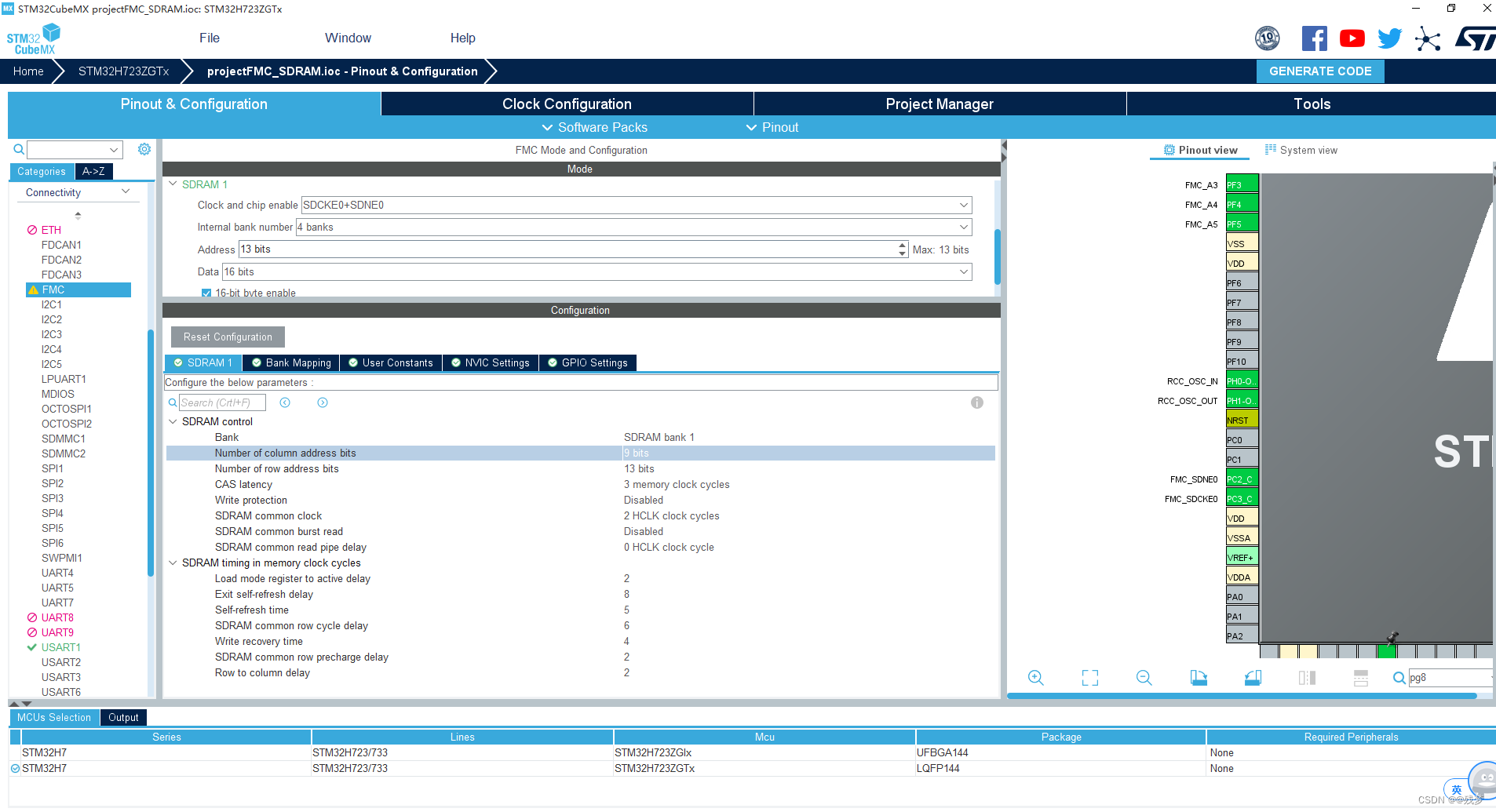Collapse SDRAM timing in memory clock cycles
1496x812 pixels.
click(x=173, y=563)
